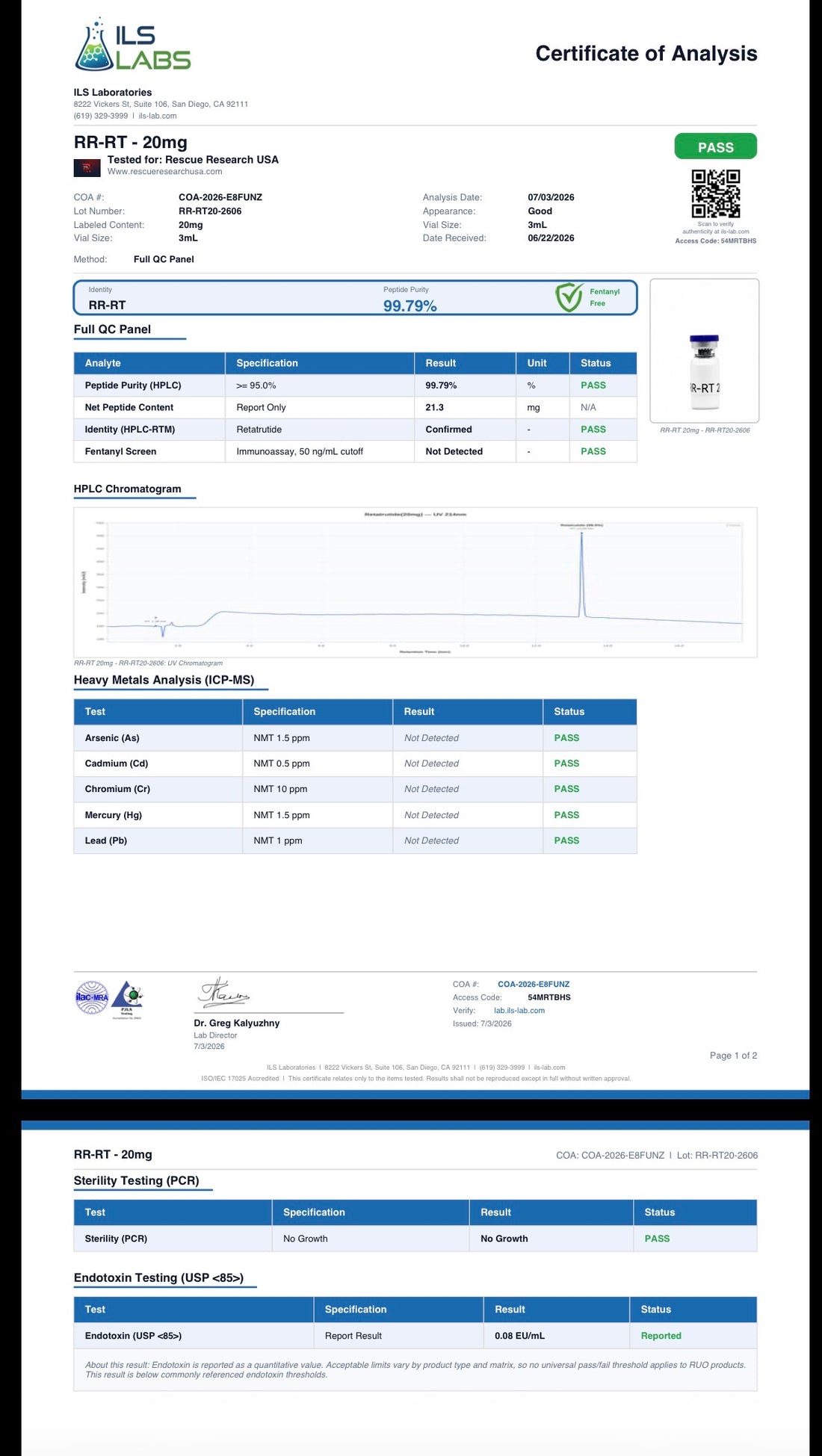Click the Fentanyl Free checkmark shield icon
Screen dimensions: 822x1456
click(569, 297)
